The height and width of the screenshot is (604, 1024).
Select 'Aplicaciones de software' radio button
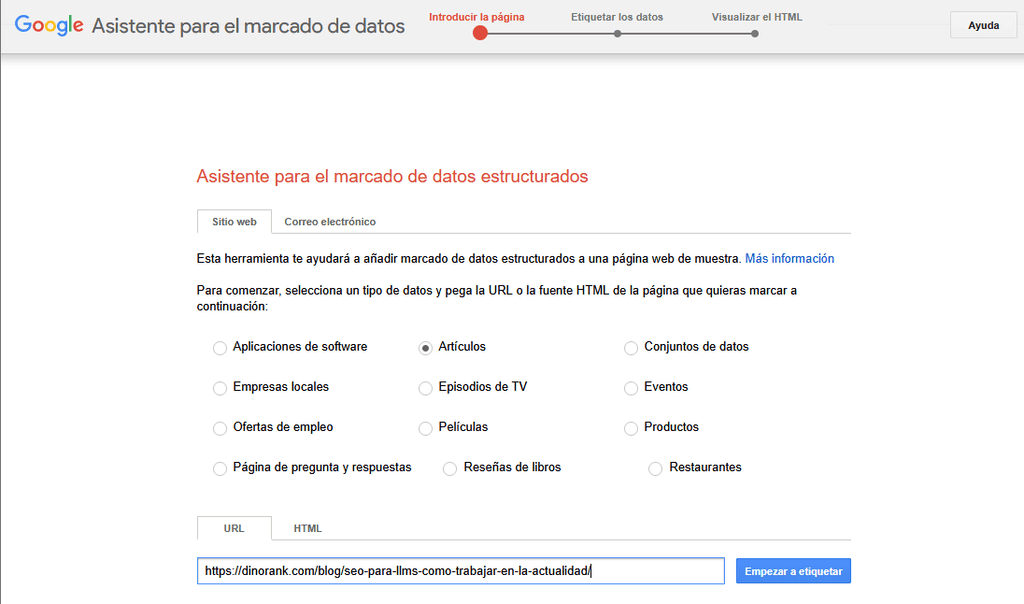tap(220, 348)
